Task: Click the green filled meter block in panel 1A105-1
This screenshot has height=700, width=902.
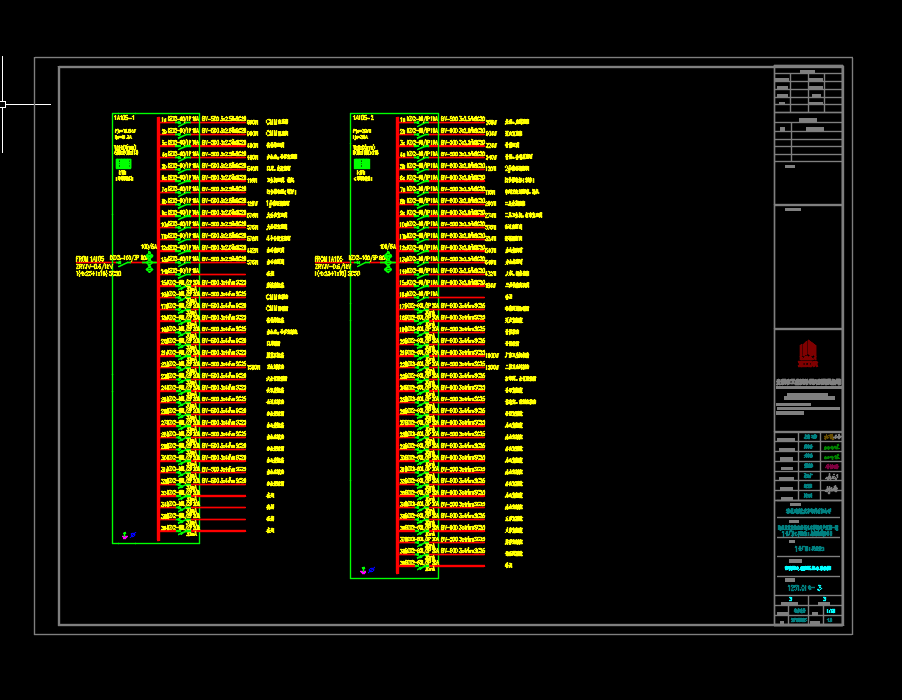Action: (123, 164)
